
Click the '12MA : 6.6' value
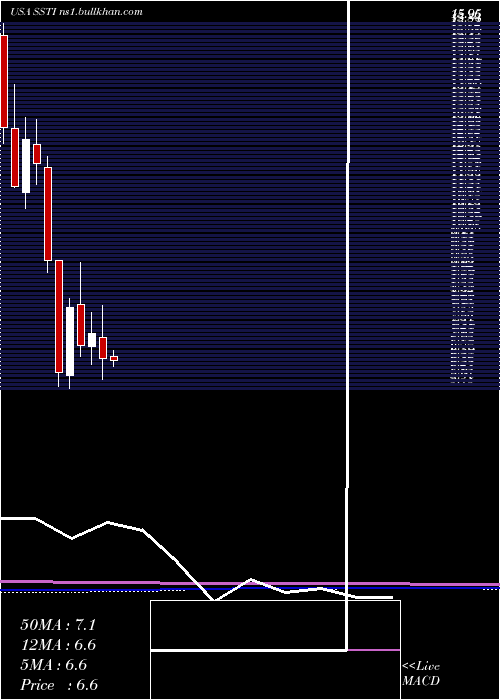coord(58,645)
